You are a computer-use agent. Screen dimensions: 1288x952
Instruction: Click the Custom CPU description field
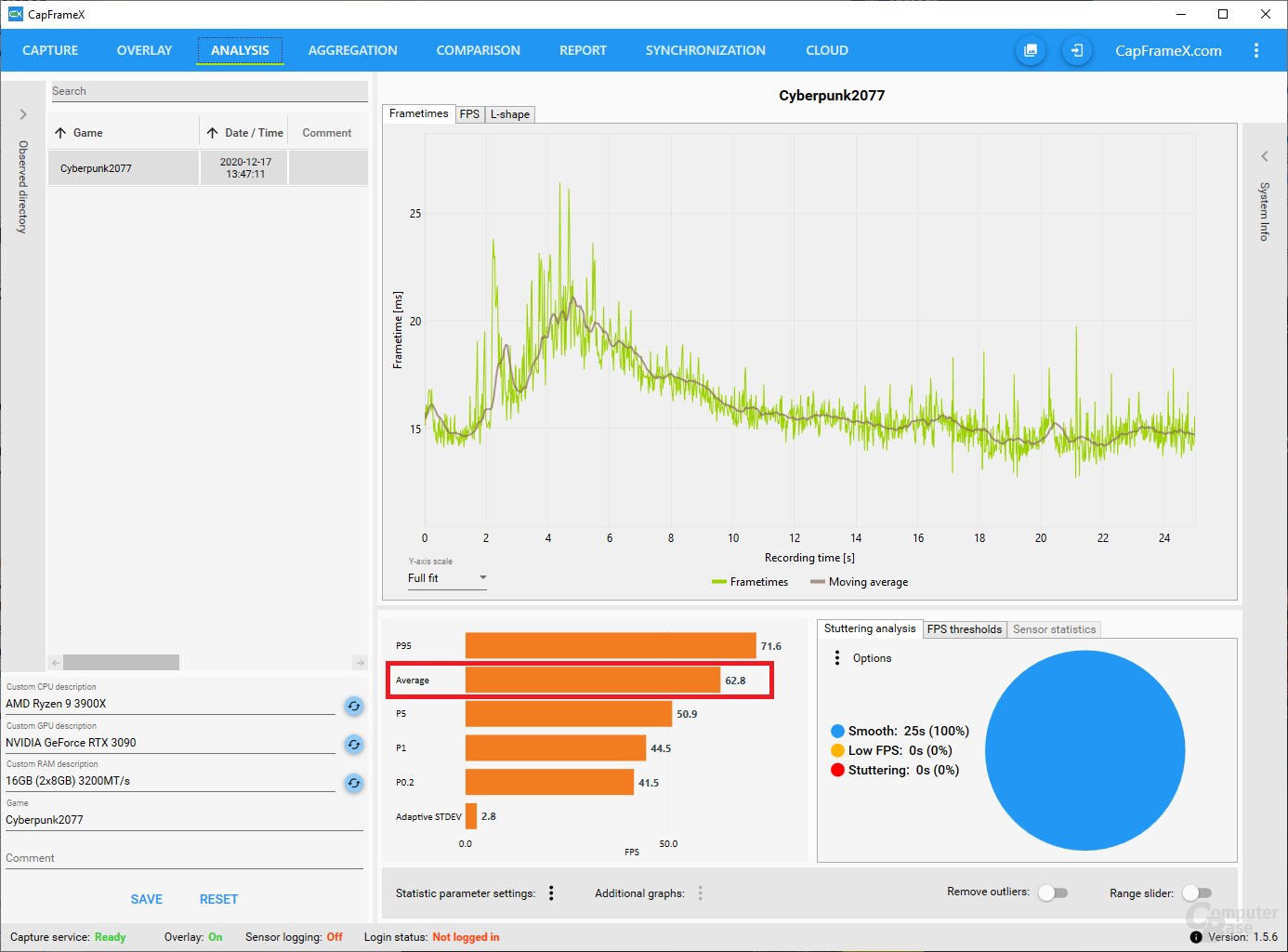point(170,704)
